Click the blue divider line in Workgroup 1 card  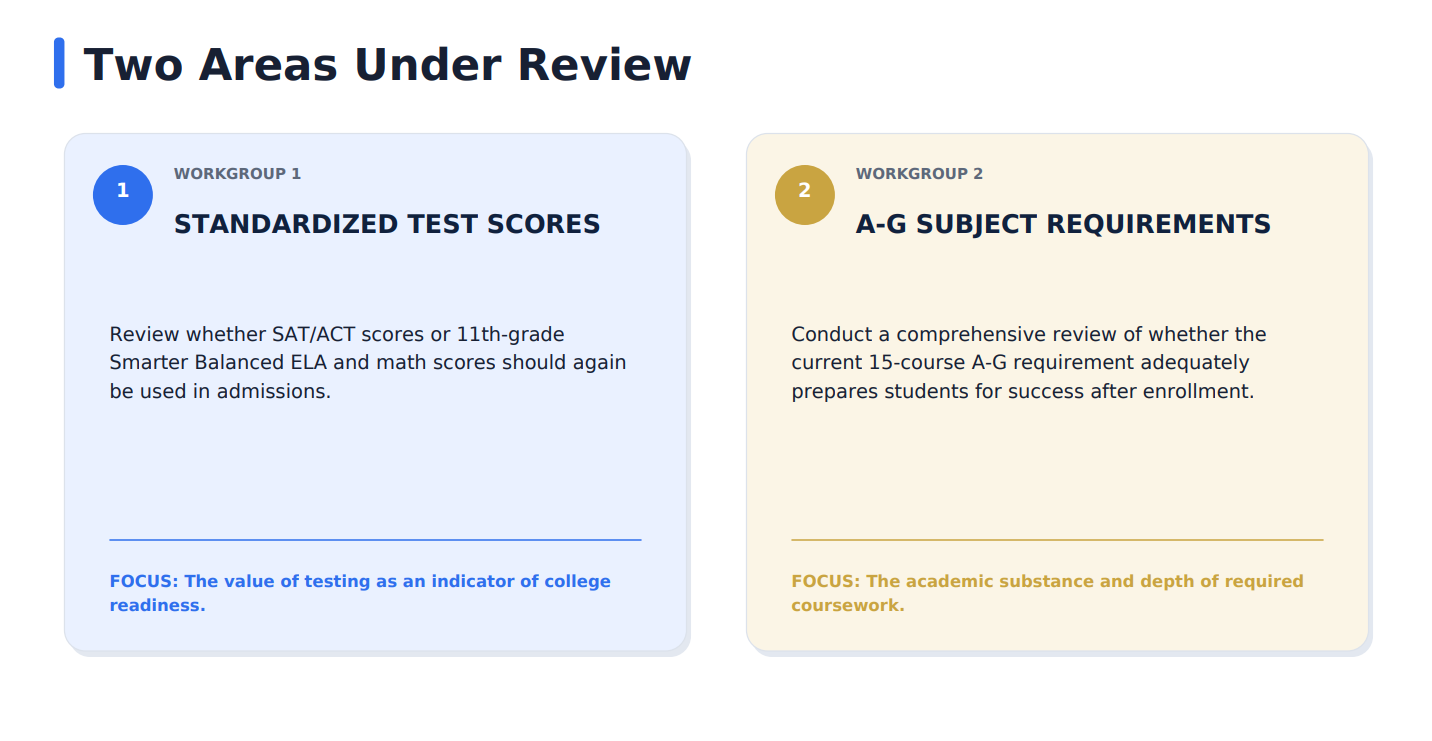click(x=375, y=540)
